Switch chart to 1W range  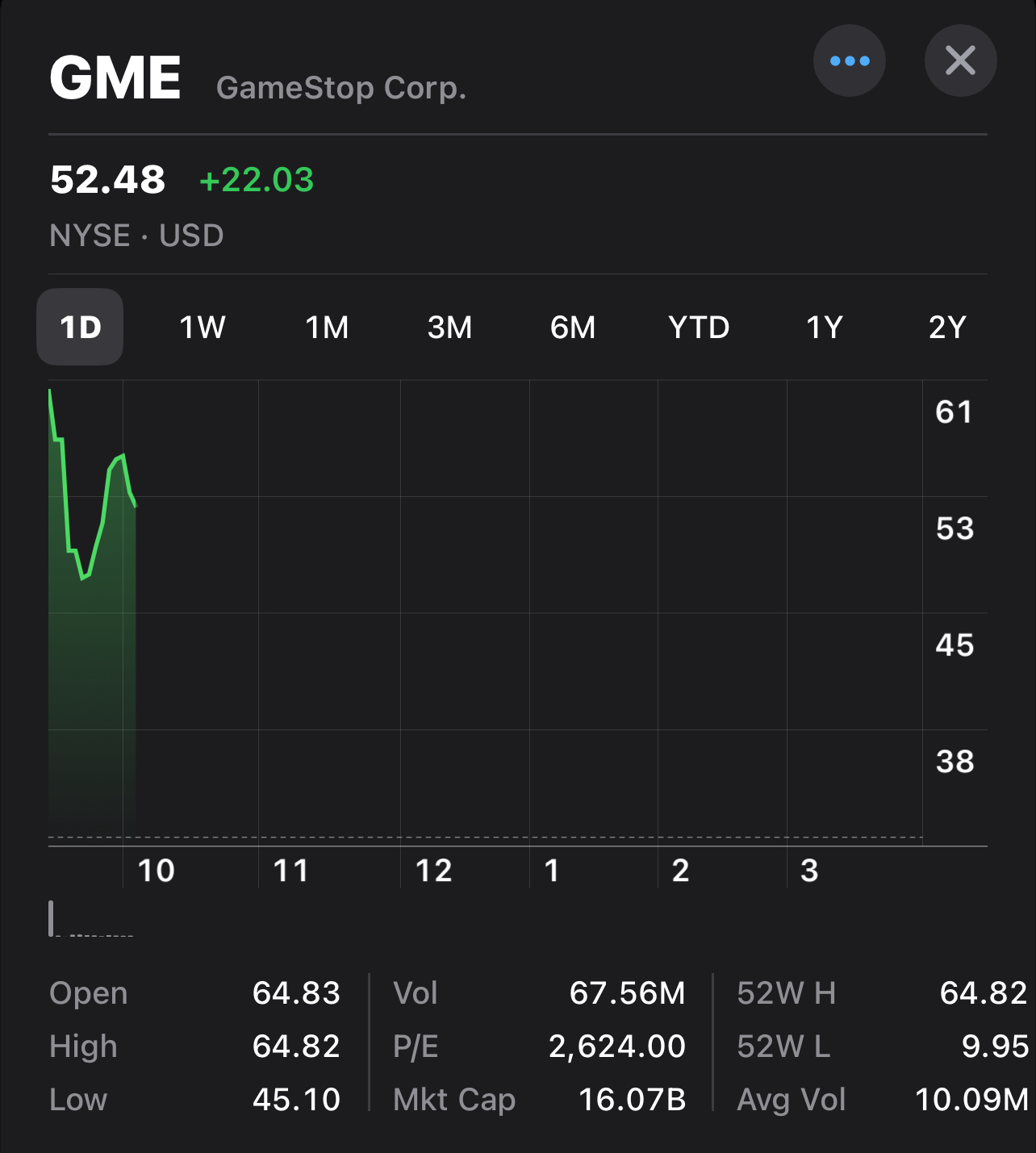(x=202, y=328)
